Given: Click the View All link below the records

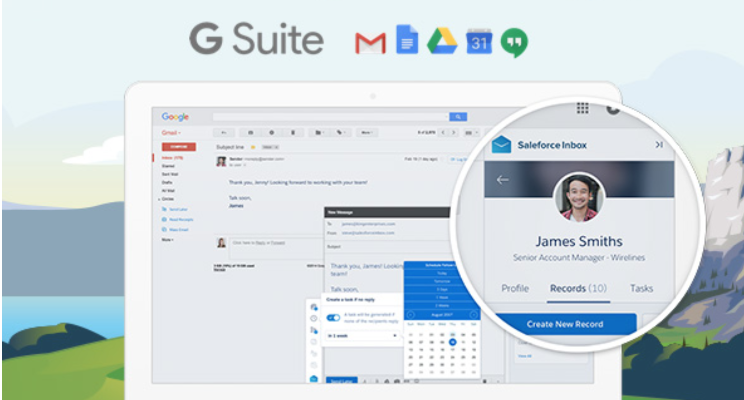Looking at the screenshot, I should pos(524,356).
